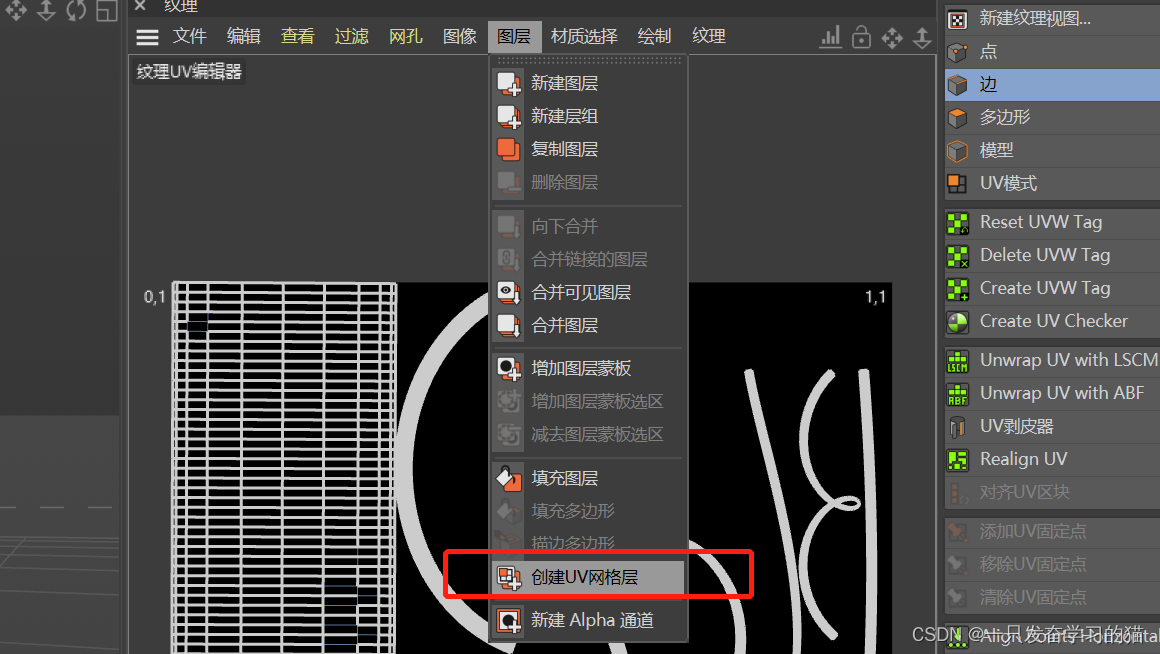Open the 材质选择 menu

pos(584,36)
